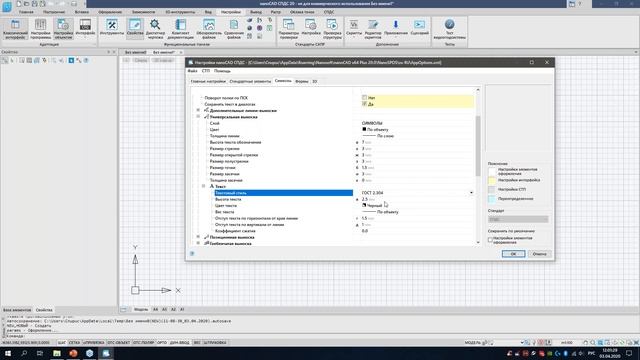640x360 pixels.
Task: Click the CAD standards Settings icon
Action: (x=311, y=28)
